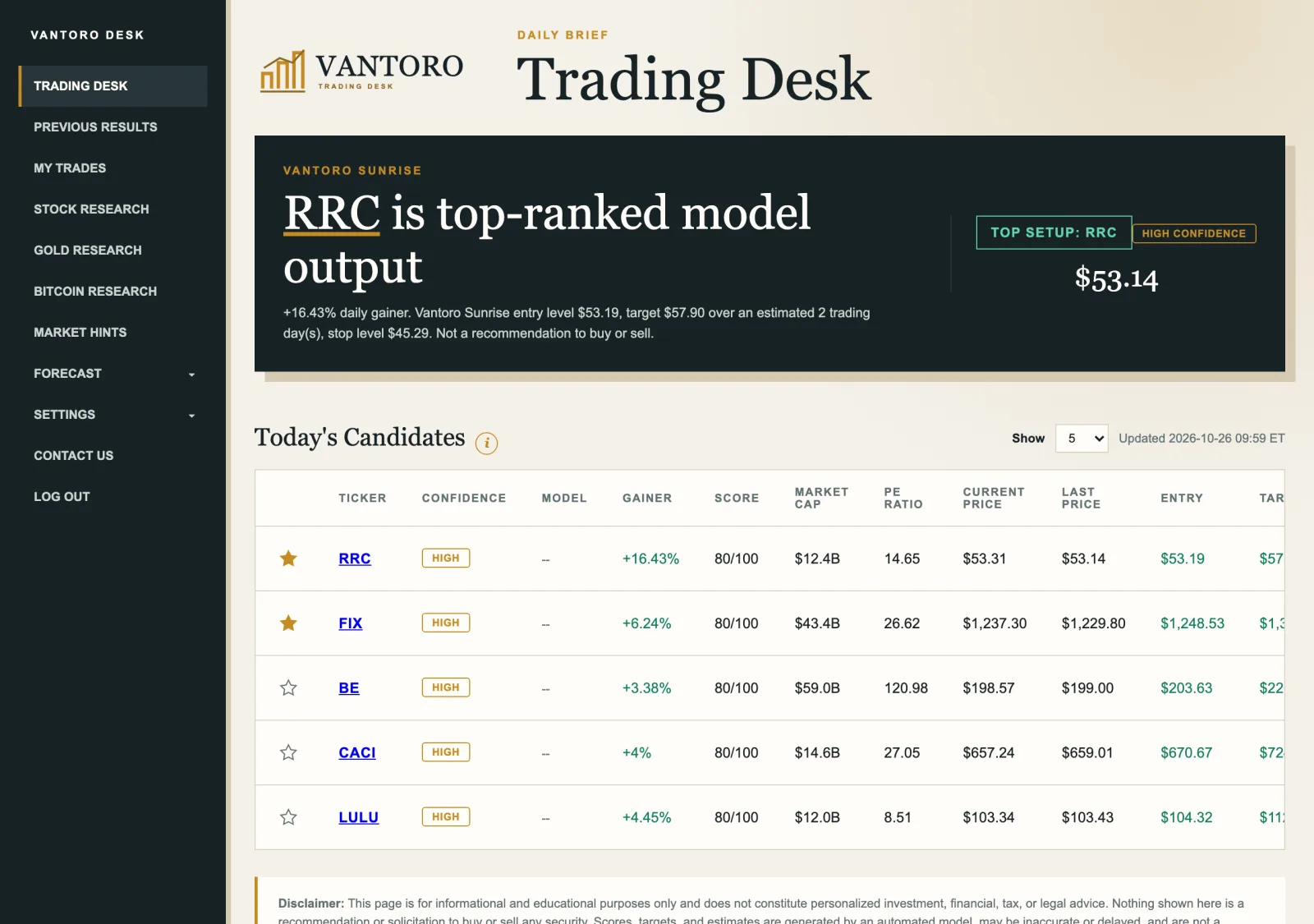Select FIX entry price $1,248.53
Viewport: 1314px width, 924px height.
tap(1192, 623)
